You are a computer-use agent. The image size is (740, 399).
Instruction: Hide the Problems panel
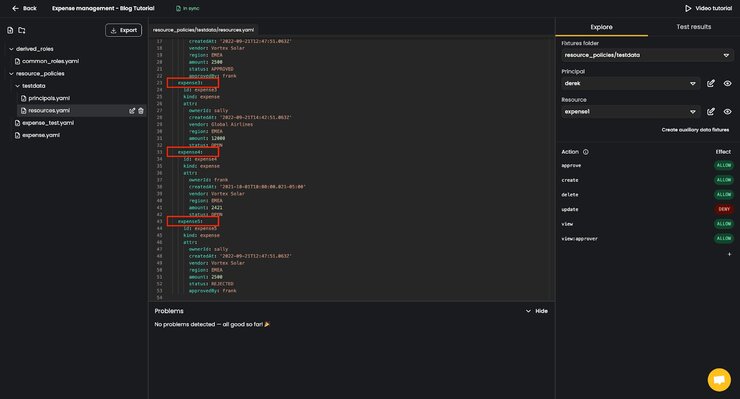[537, 311]
